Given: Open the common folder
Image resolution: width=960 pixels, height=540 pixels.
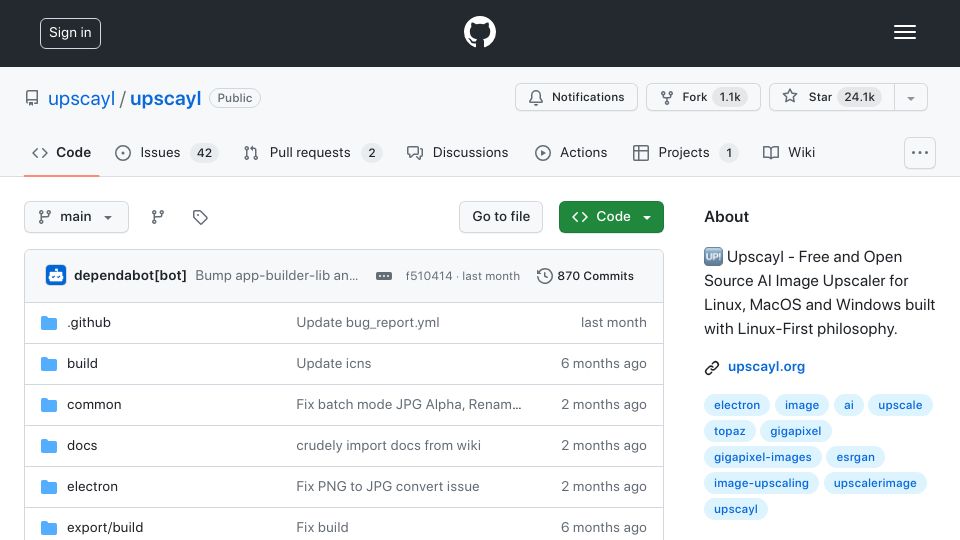Looking at the screenshot, I should click(94, 405).
